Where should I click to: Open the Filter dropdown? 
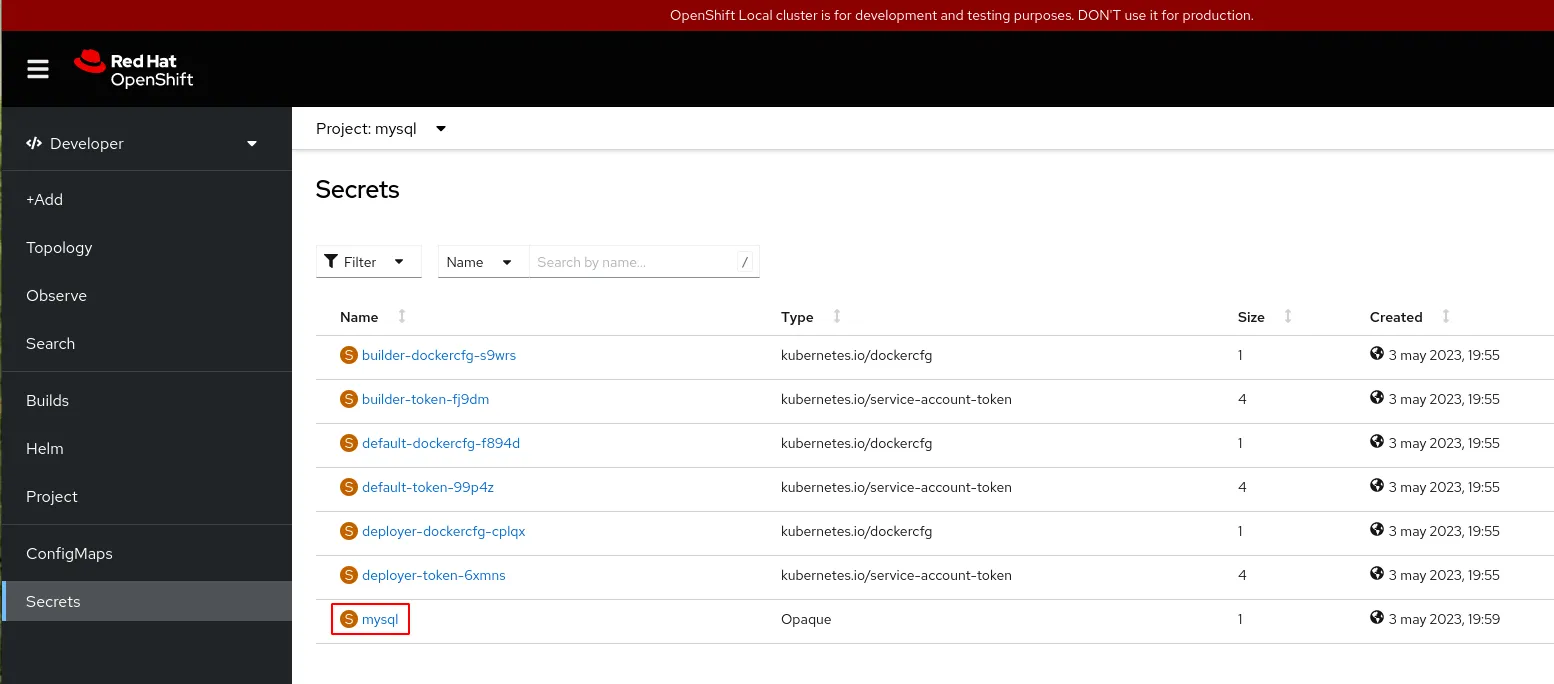pyautogui.click(x=368, y=262)
